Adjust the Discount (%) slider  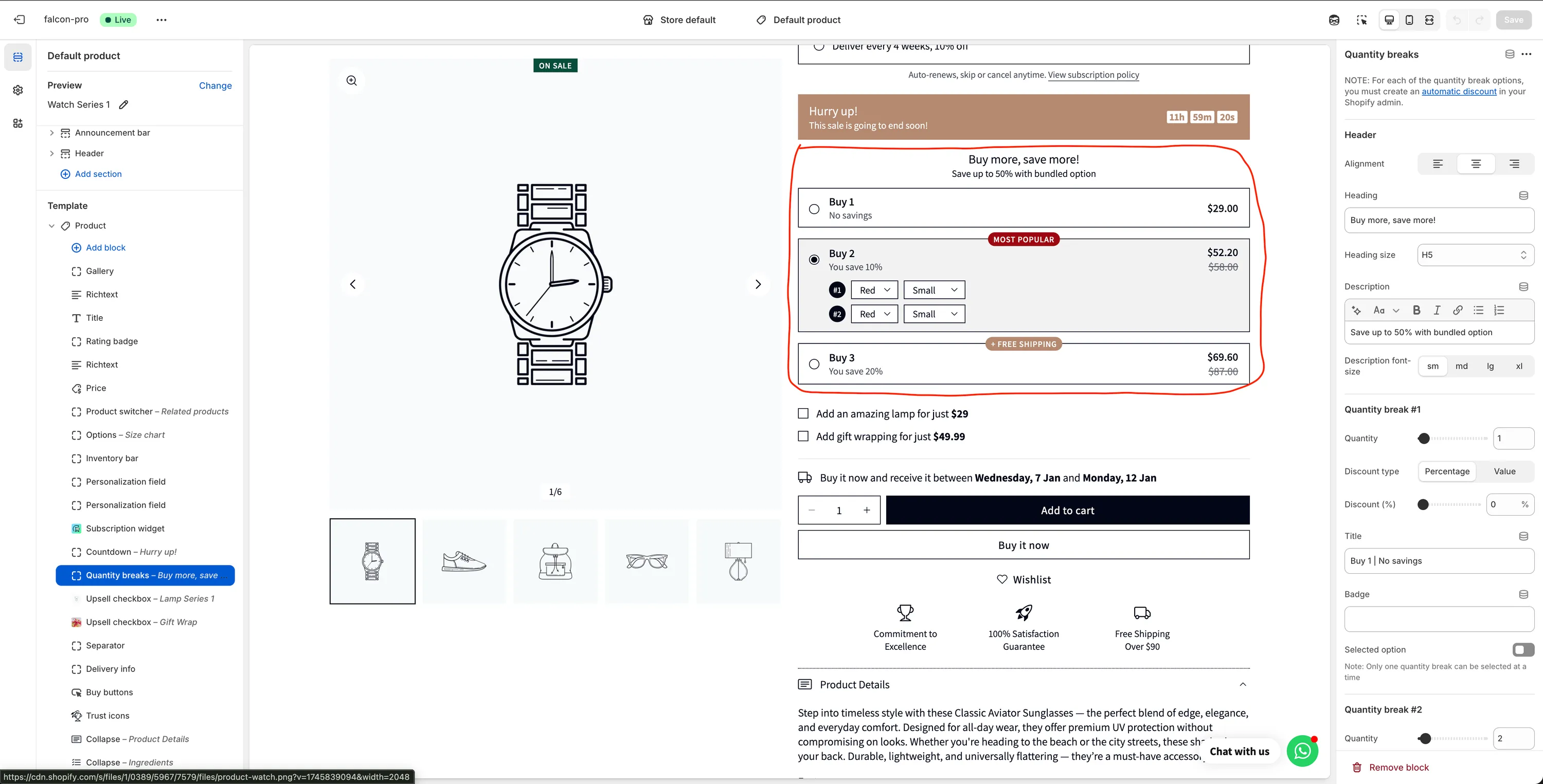(x=1423, y=504)
